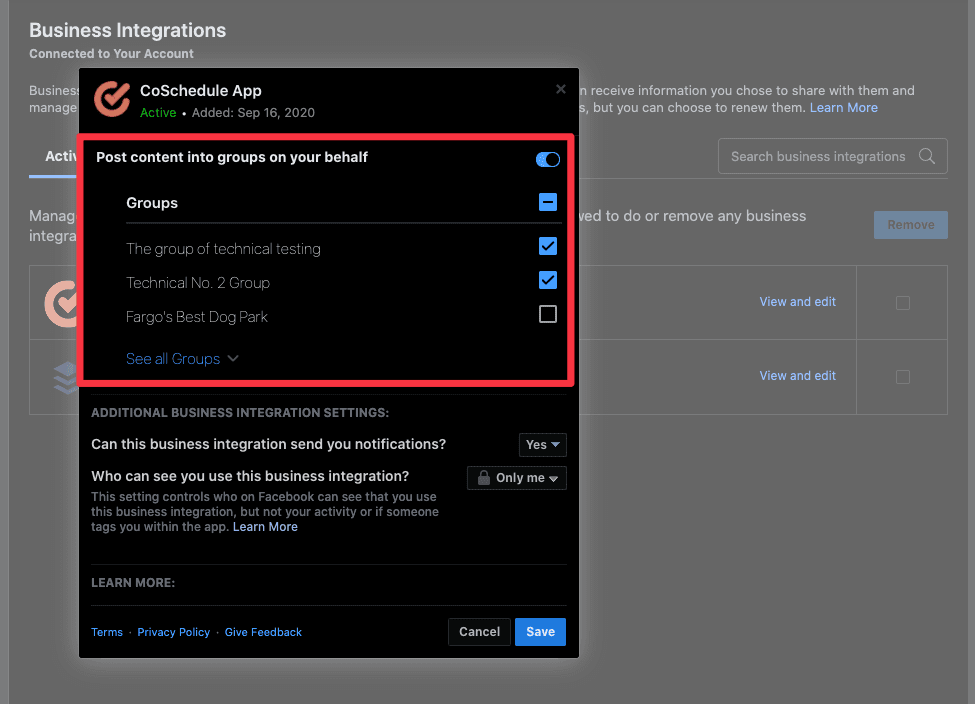Toggle Post content into groups switch

click(x=548, y=159)
